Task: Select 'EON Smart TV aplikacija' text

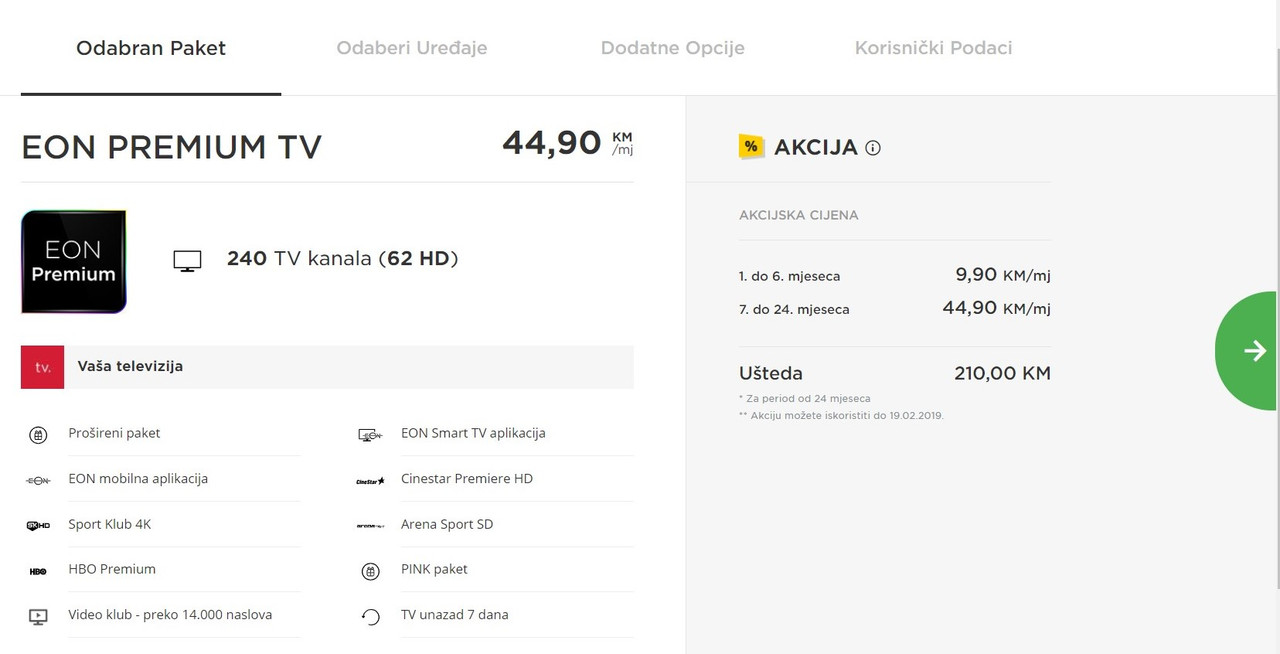Action: tap(473, 433)
